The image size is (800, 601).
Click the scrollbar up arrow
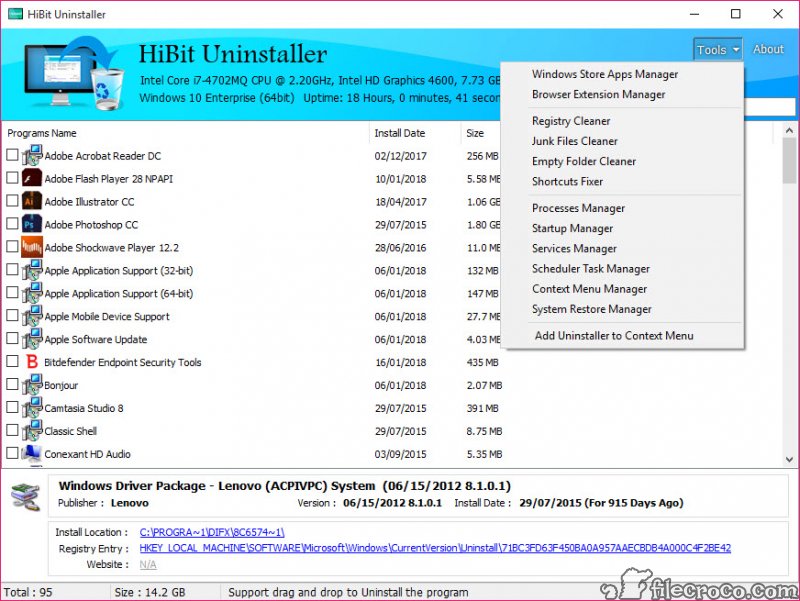[789, 131]
